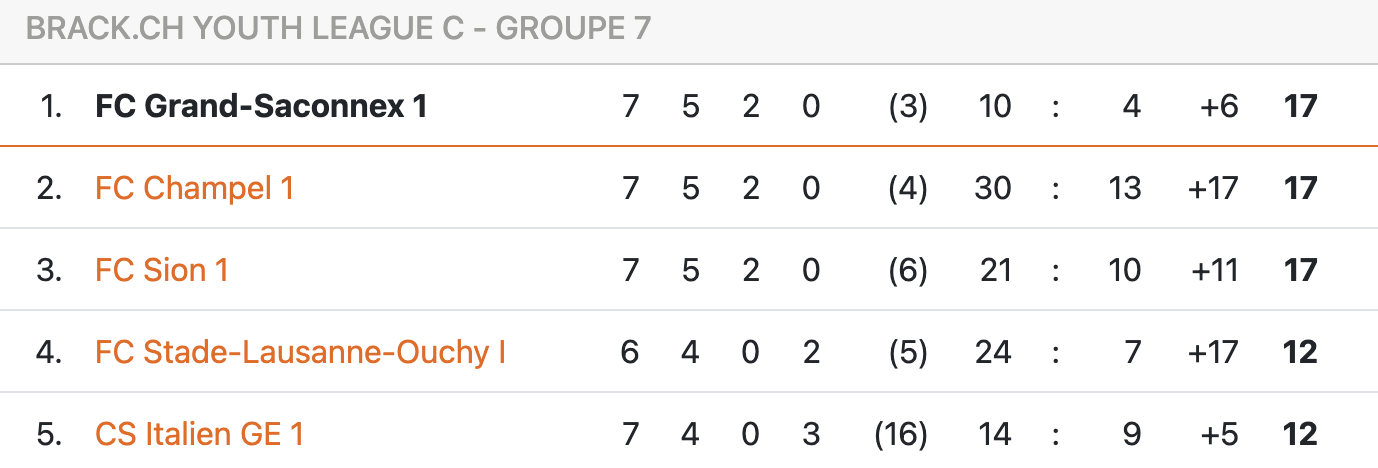Click rank number 1 in the standings
This screenshot has height=468, width=1378.
(51, 106)
